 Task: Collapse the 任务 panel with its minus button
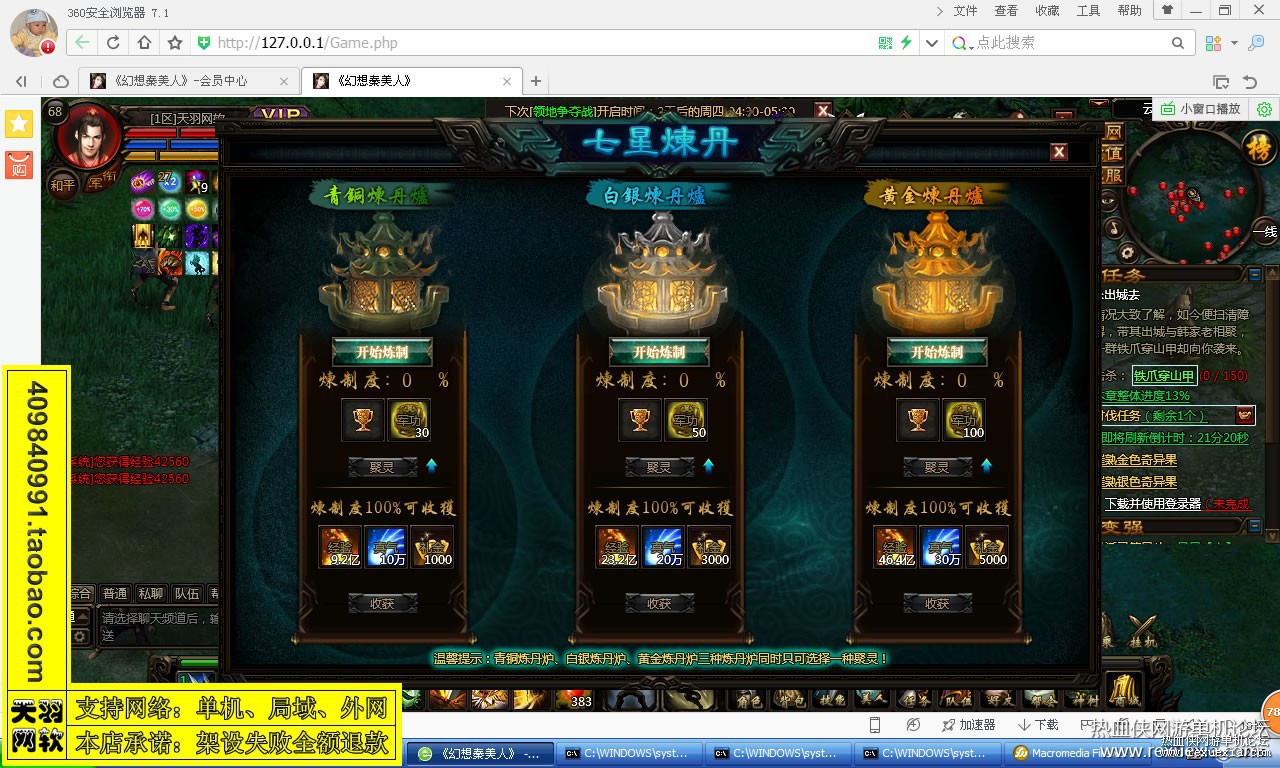(x=1255, y=274)
